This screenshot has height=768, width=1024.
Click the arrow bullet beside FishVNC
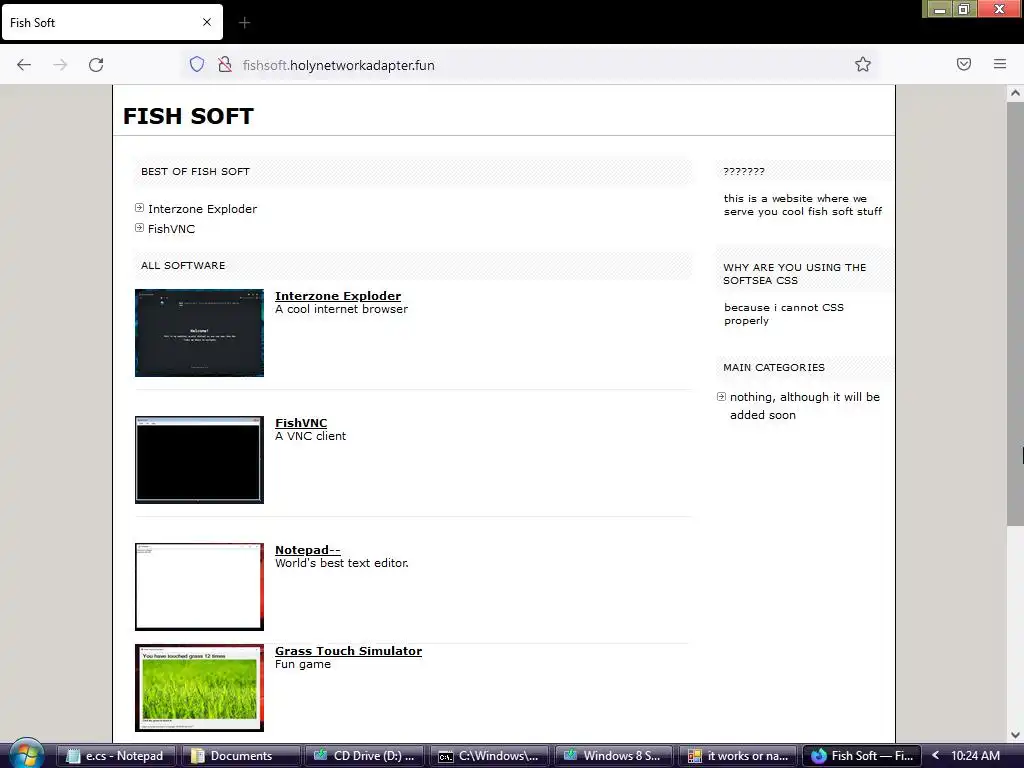point(139,228)
